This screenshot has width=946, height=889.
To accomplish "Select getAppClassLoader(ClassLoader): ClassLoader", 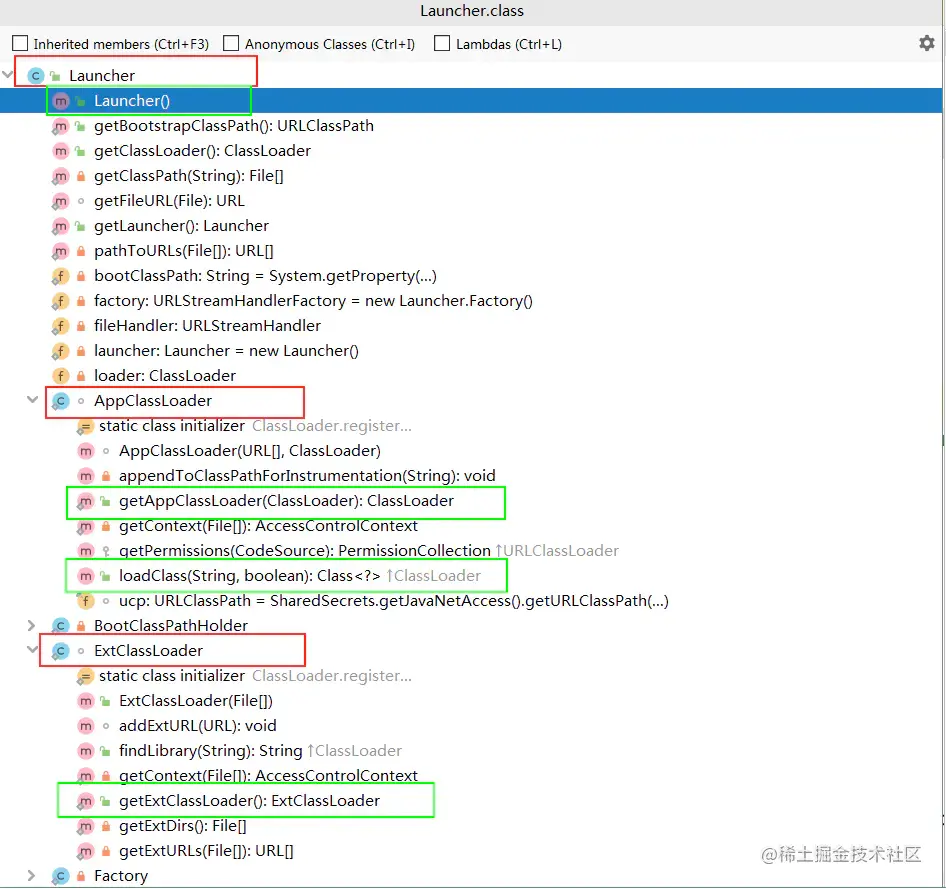I will (x=287, y=501).
